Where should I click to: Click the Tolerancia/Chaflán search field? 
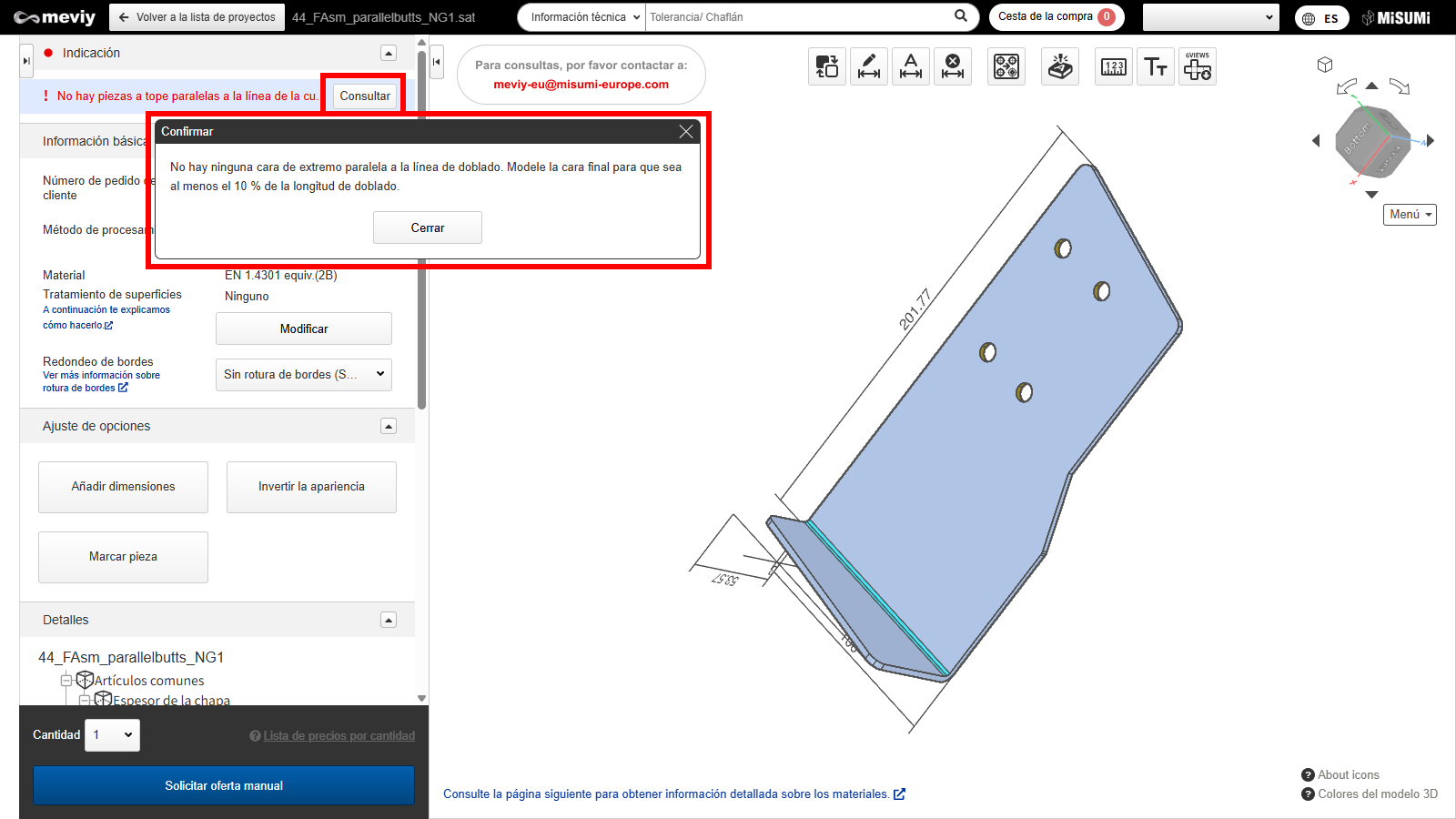point(796,17)
